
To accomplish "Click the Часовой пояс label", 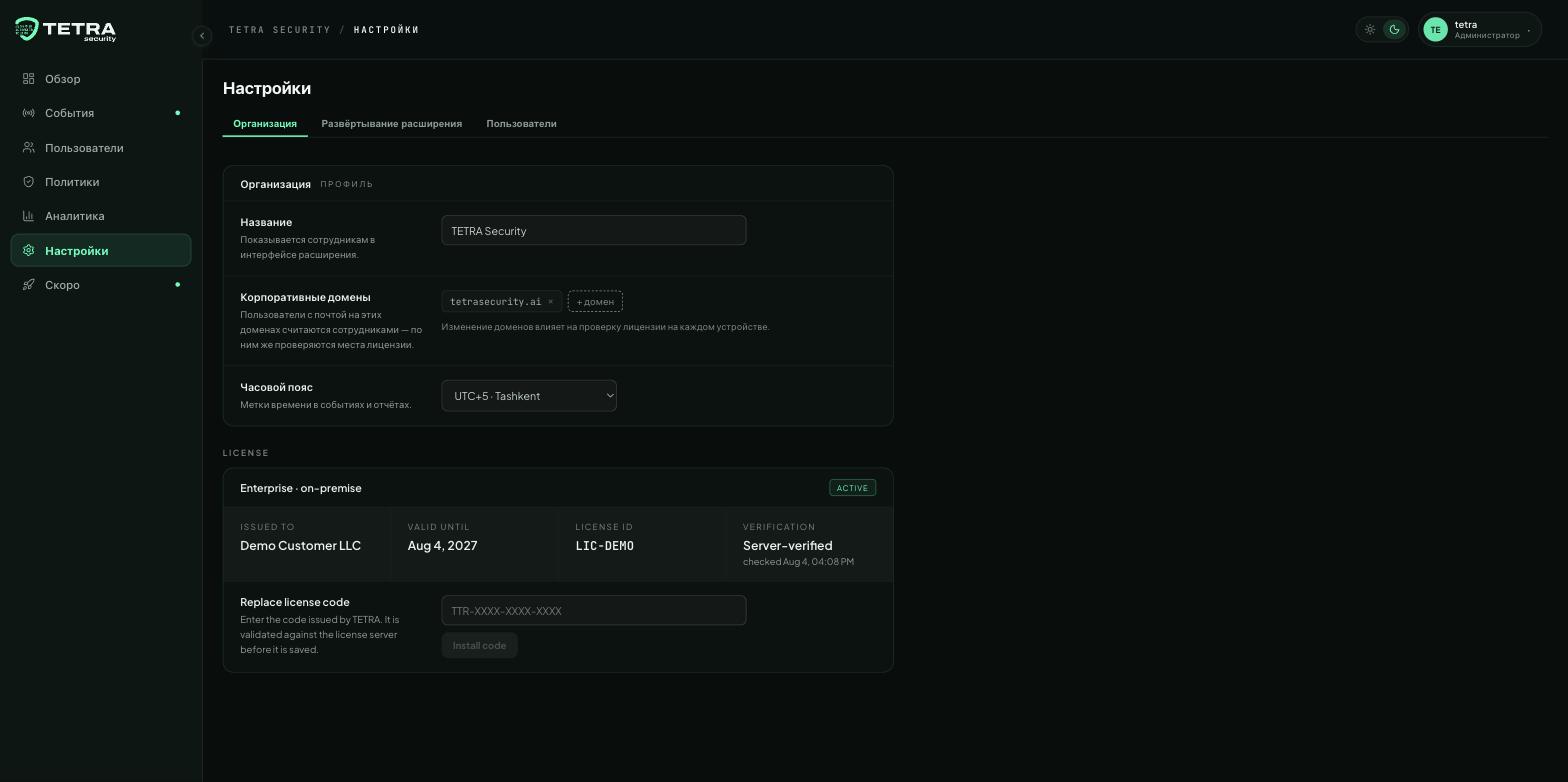I will coord(276,388).
